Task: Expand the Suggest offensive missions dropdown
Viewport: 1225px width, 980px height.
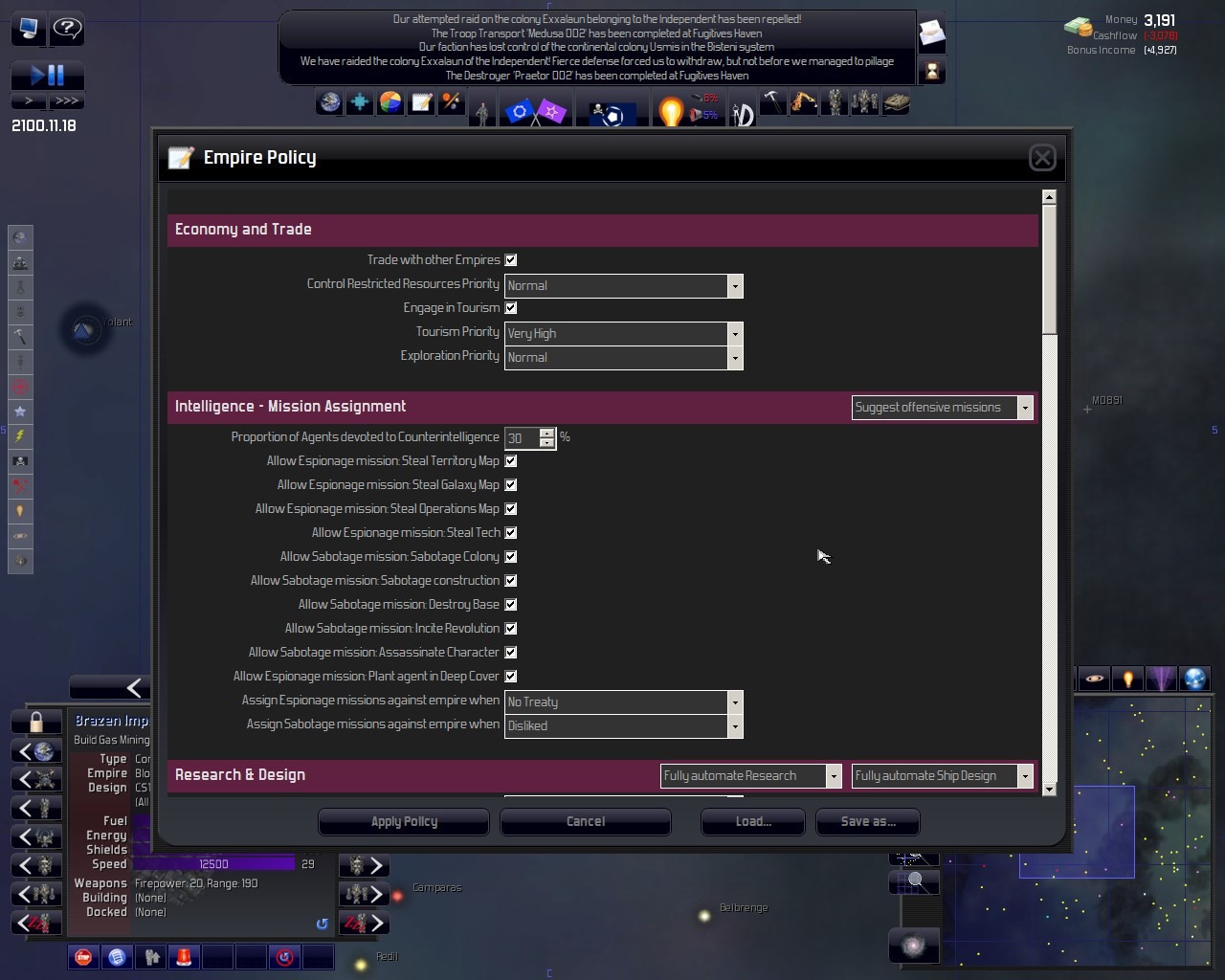Action: coord(1024,408)
